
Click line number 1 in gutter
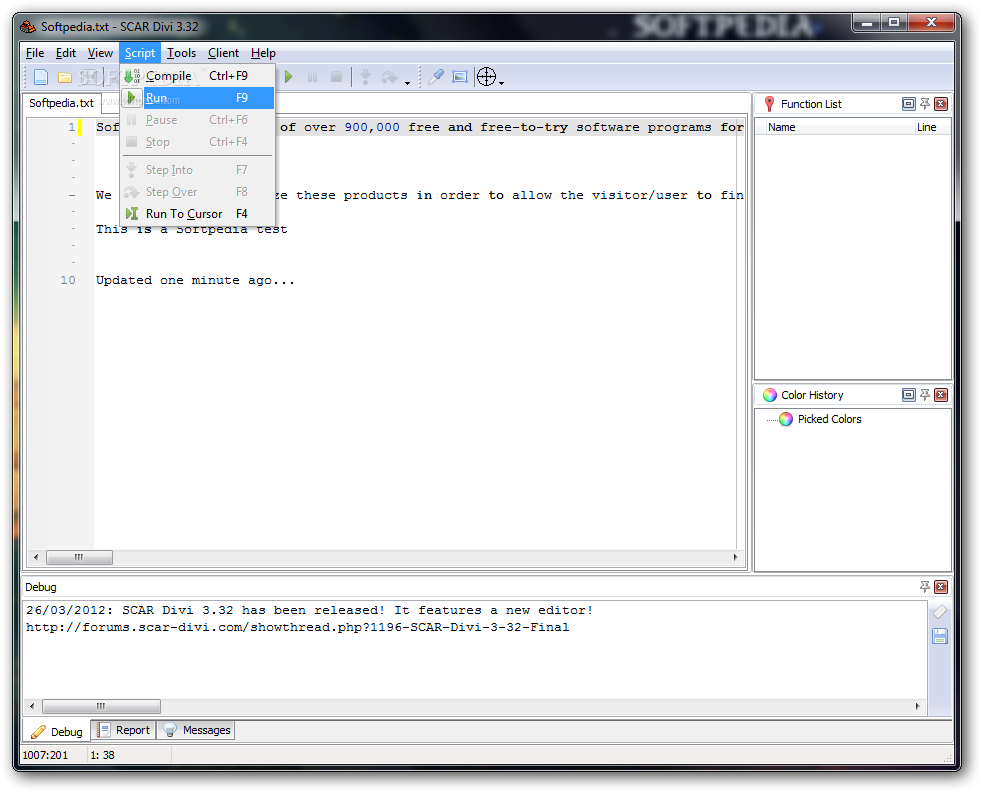[x=71, y=127]
